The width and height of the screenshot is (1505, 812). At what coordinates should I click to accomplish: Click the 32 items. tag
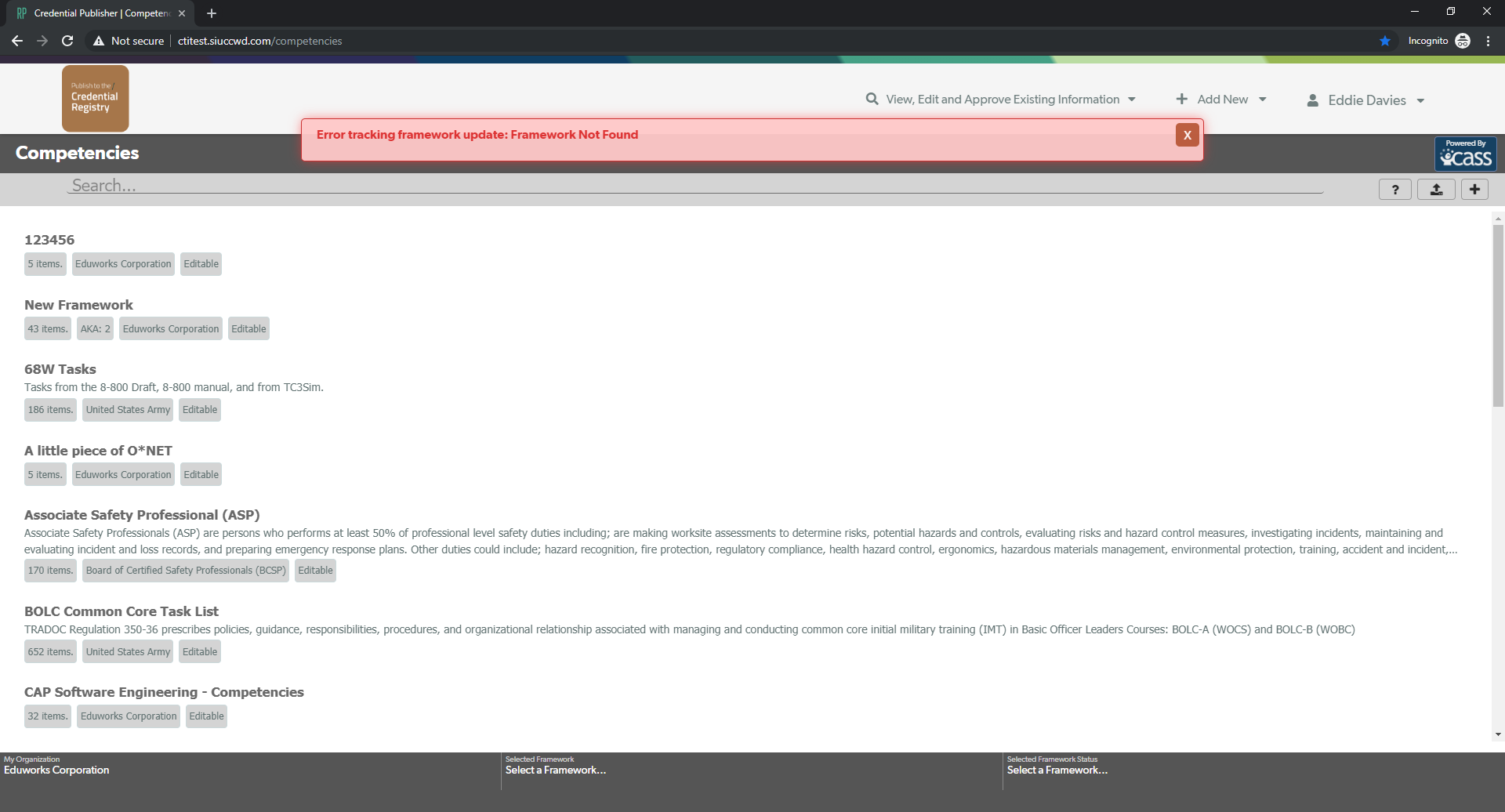(x=48, y=716)
